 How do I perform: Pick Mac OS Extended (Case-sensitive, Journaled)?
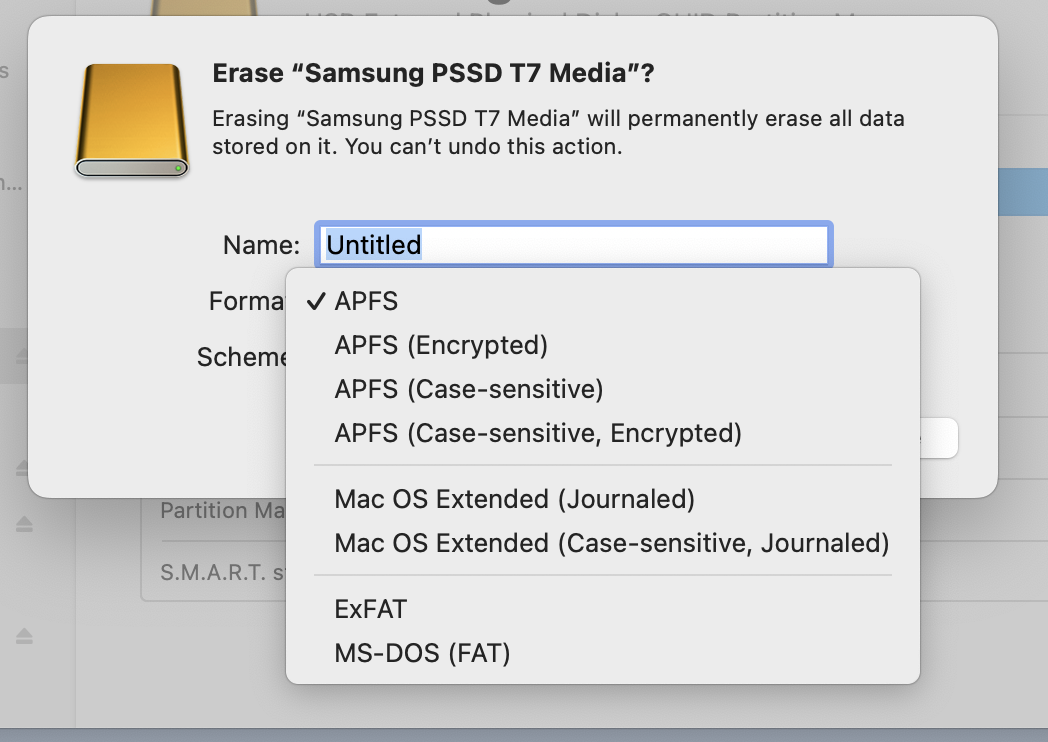click(x=602, y=543)
